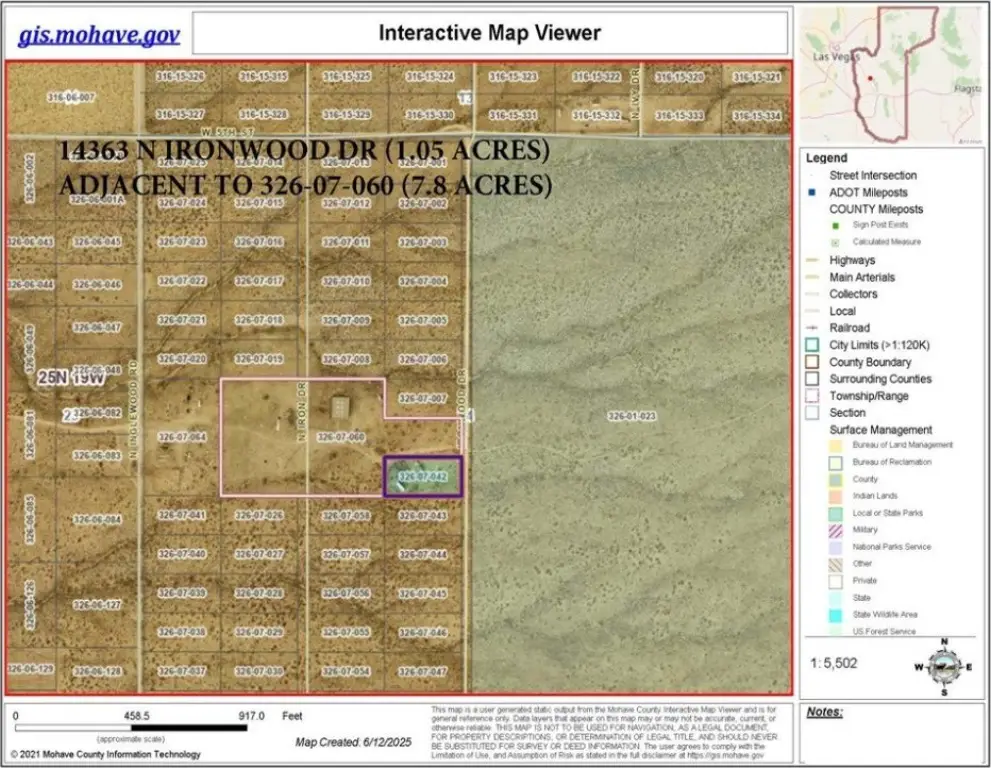Click the Interactive Map Viewer title box
This screenshot has height=768, width=991.
coord(489,33)
